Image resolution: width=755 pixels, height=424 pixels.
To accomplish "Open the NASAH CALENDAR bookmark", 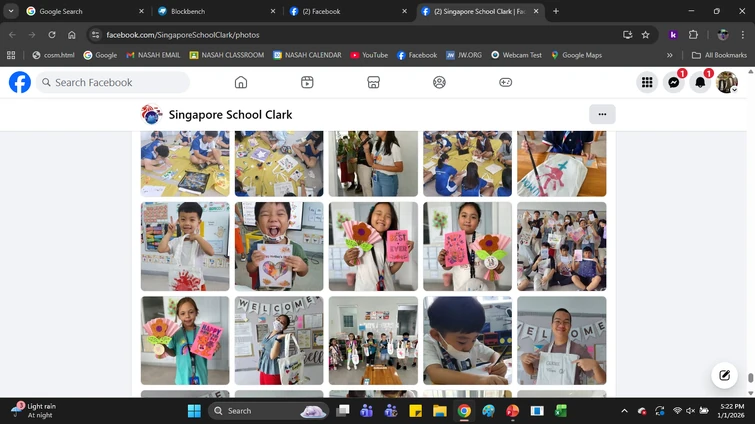I will pos(307,55).
